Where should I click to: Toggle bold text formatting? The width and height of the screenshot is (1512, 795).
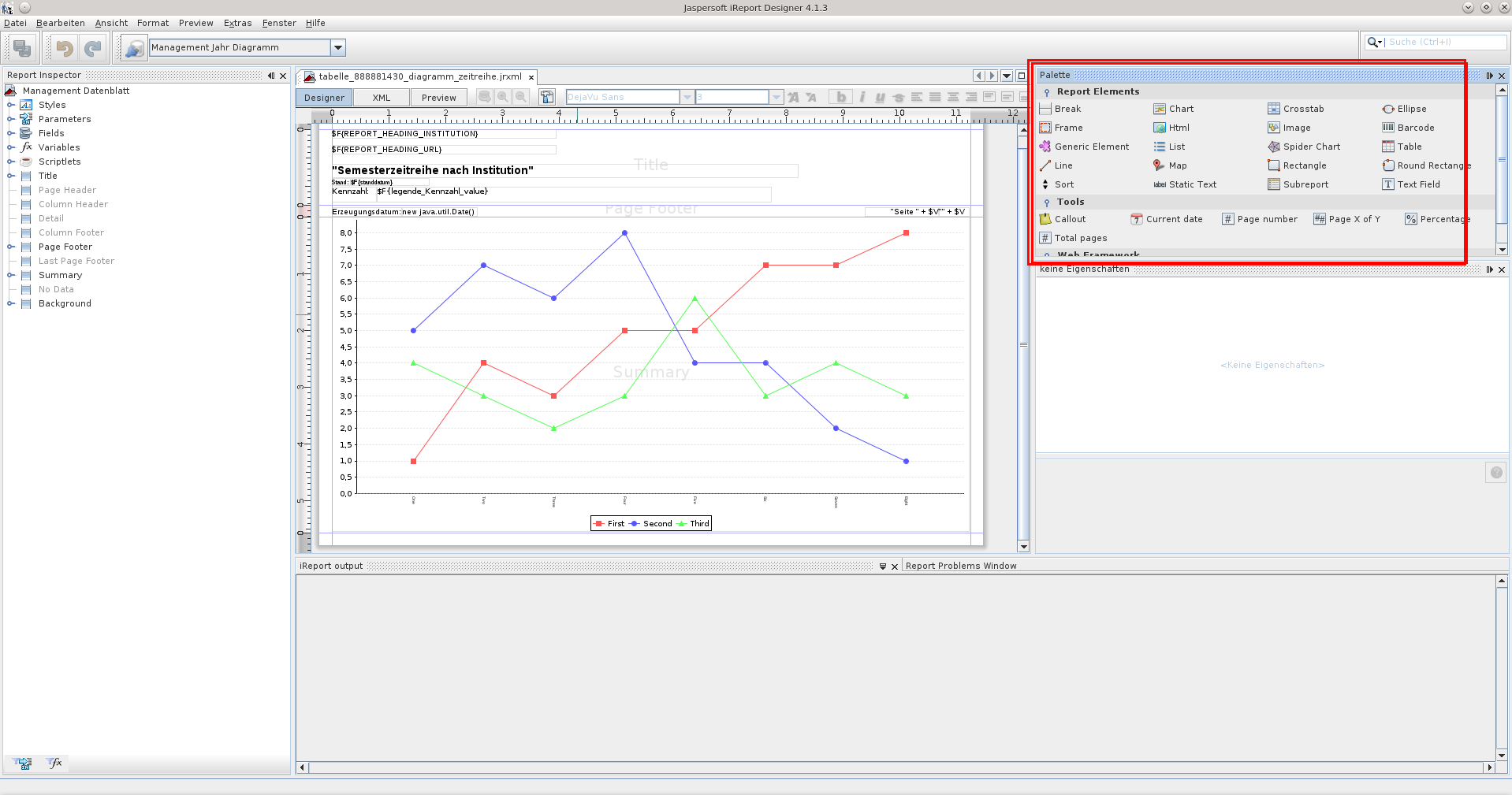pyautogui.click(x=841, y=97)
